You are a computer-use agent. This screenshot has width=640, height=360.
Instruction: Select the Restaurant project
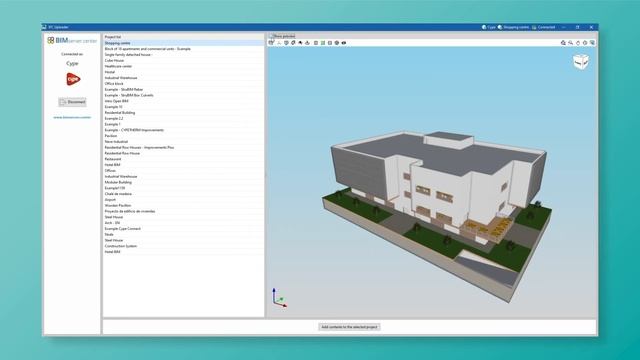click(184, 159)
